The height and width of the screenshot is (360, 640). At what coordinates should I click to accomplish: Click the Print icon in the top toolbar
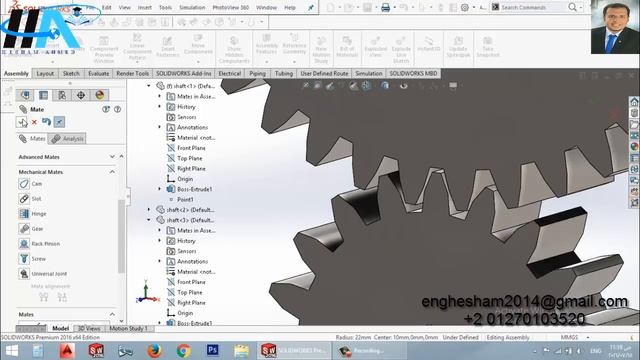[385, 7]
